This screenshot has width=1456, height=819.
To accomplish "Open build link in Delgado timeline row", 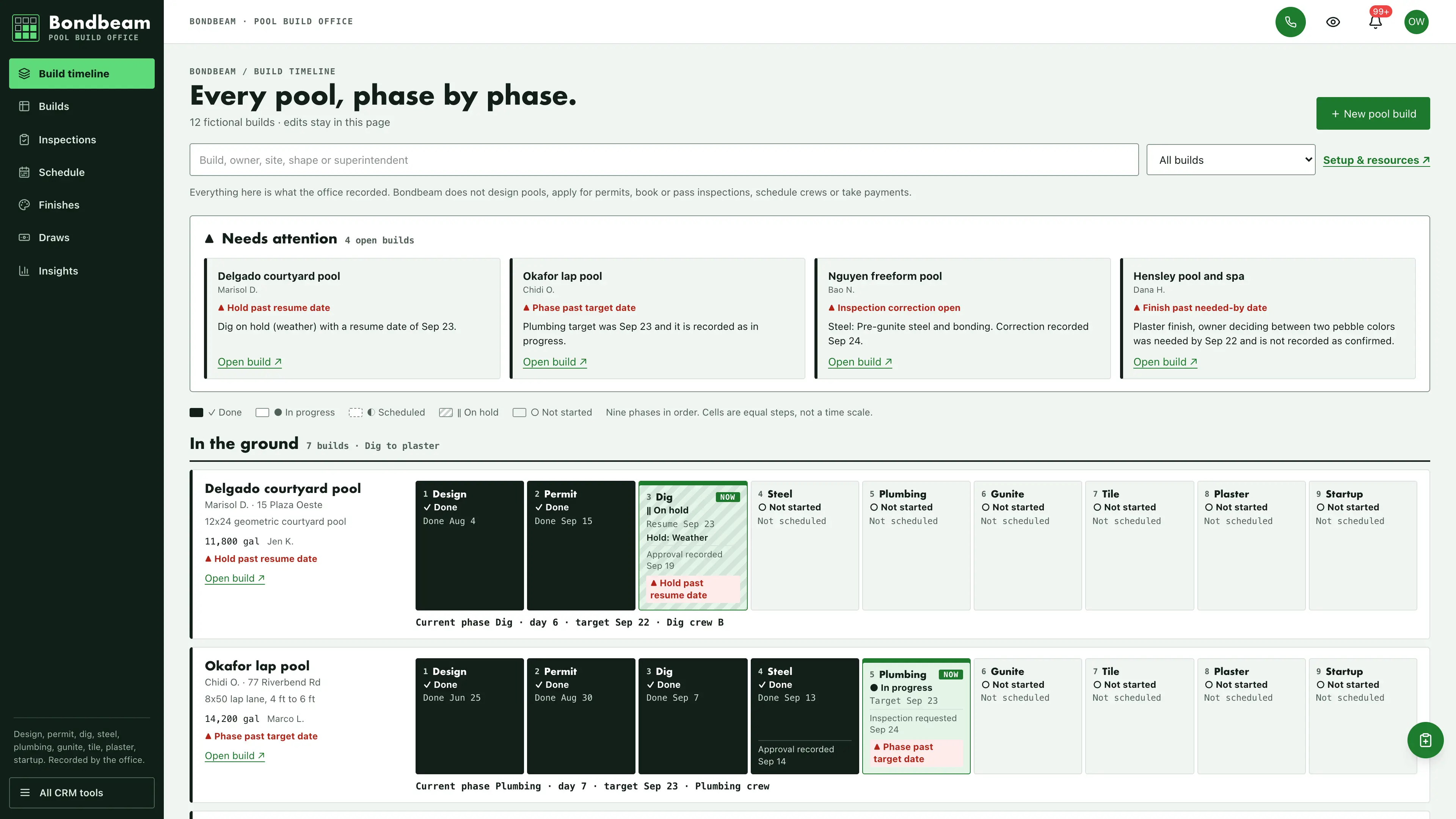I will tap(235, 578).
